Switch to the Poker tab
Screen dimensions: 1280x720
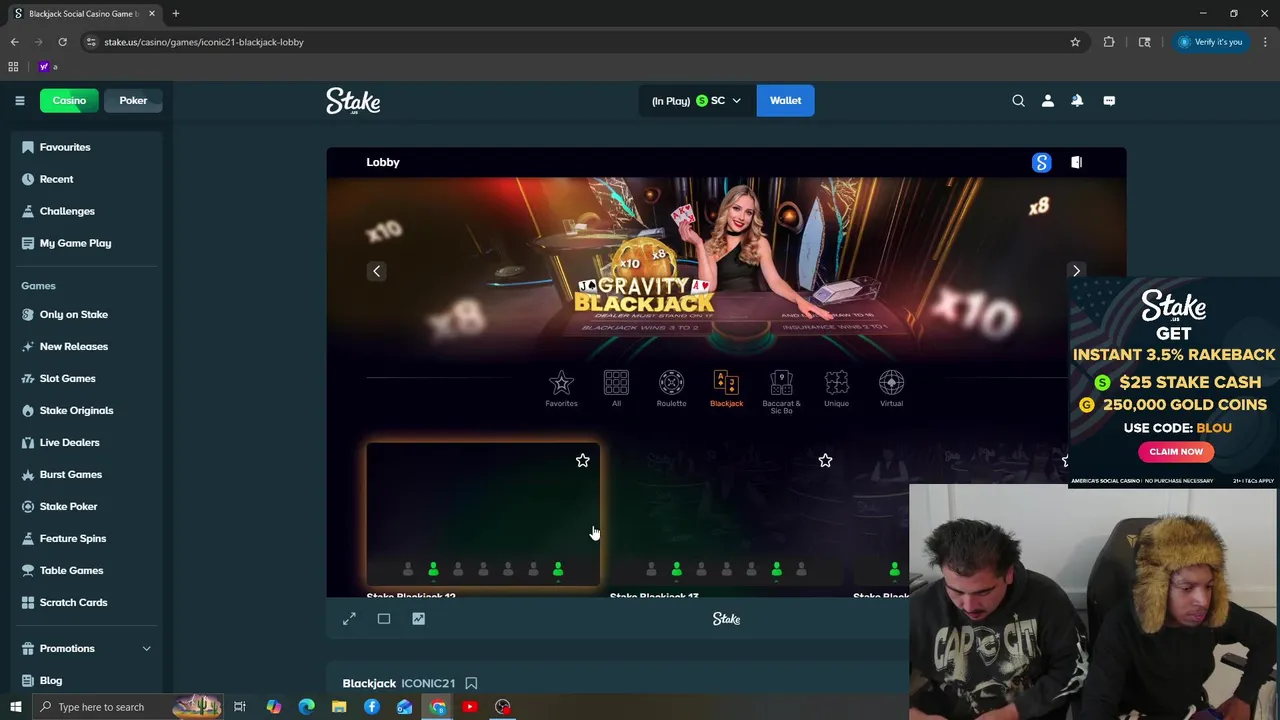pyautogui.click(x=133, y=100)
